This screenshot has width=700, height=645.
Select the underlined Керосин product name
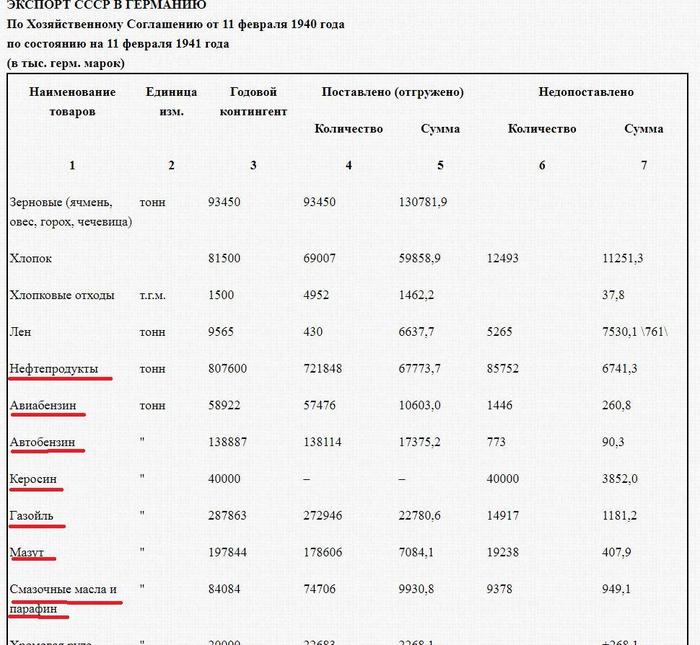34,478
